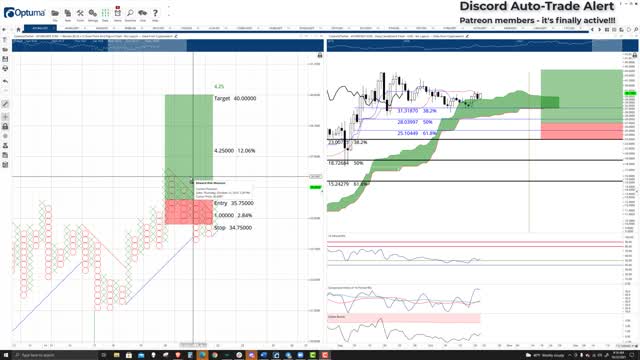Toggle the lock icon atop the right chart price scale
The width and height of the screenshot is (640, 360).
635,55
